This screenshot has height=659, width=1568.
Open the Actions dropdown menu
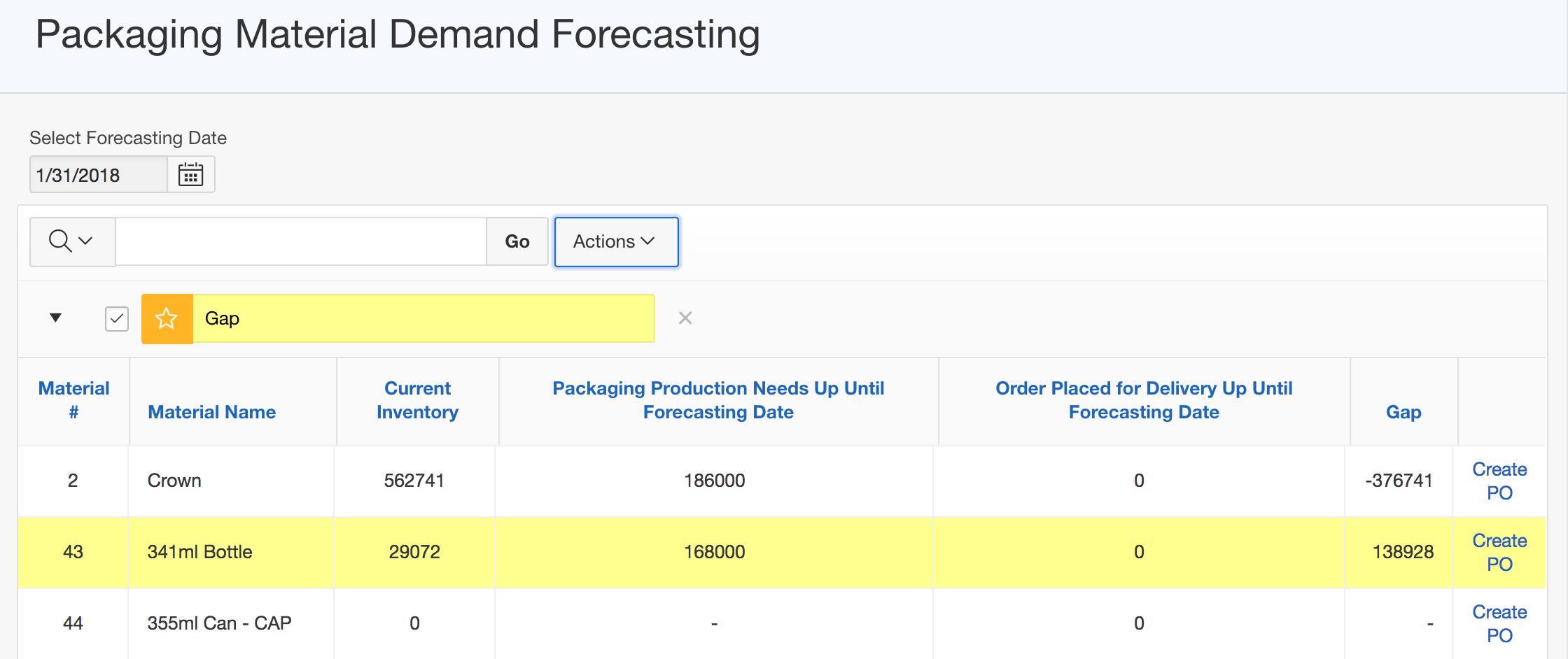615,241
